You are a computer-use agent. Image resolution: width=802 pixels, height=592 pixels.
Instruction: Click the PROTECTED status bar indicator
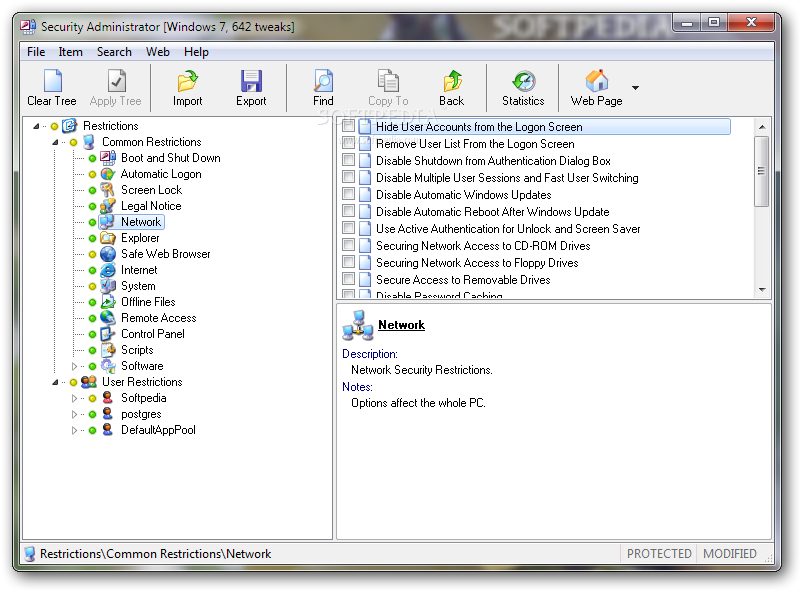[659, 554]
